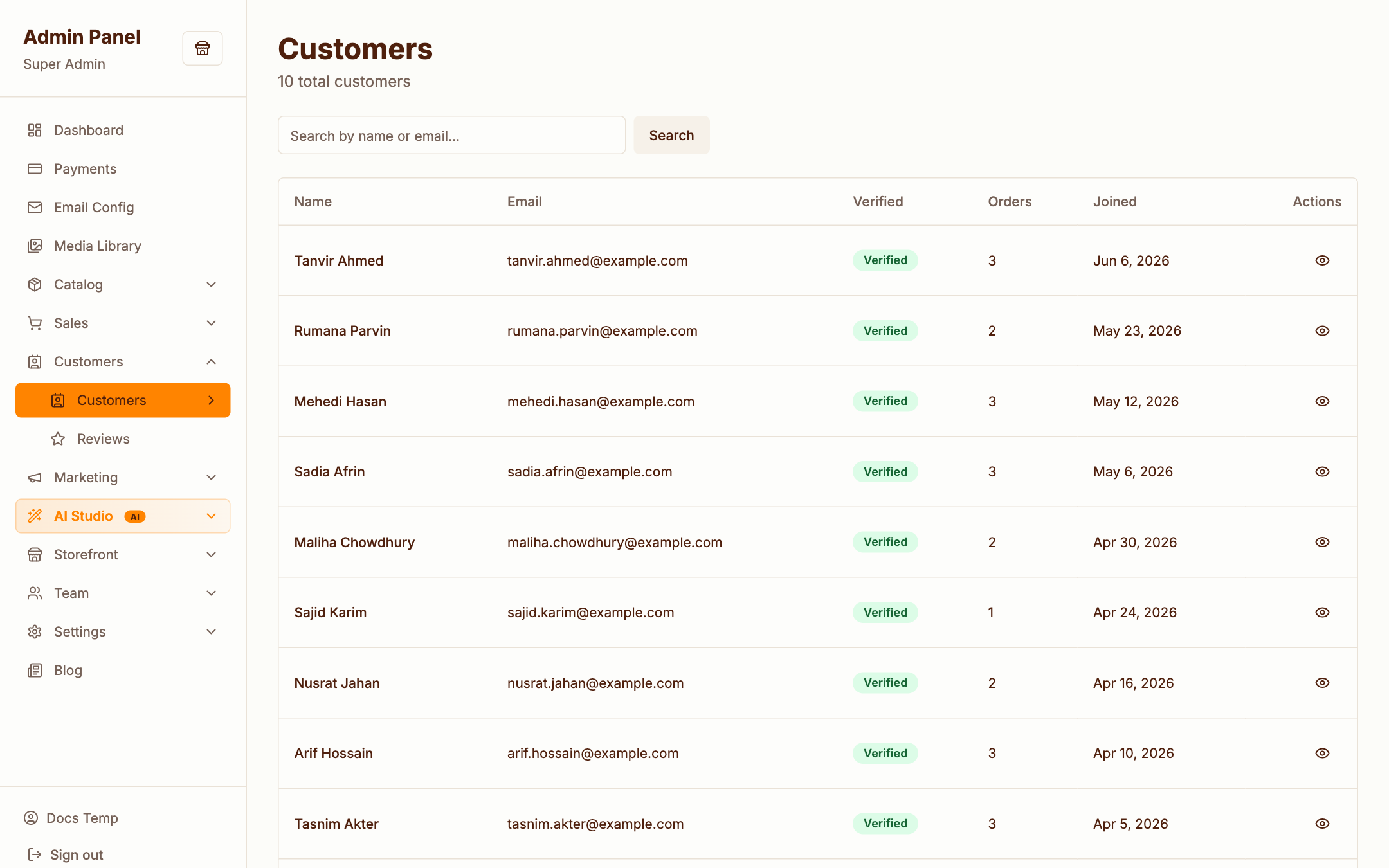Viewport: 1389px width, 868px height.
Task: Click Sign out link
Action: [65, 854]
